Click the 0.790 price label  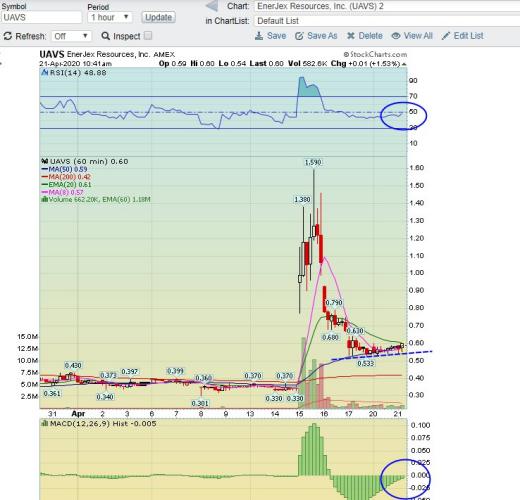coord(334,303)
